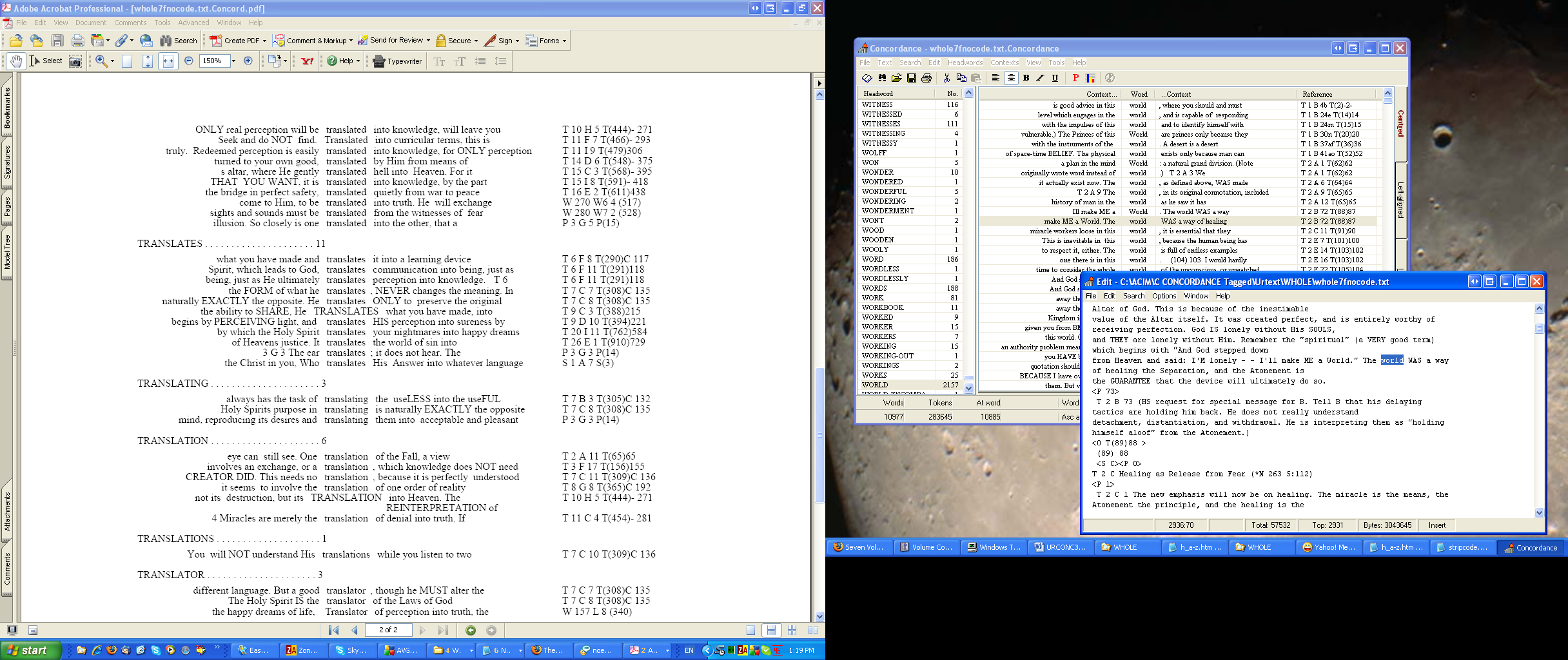The width and height of the screenshot is (1568, 660).
Task: Click the Search button in Acrobat toolbar
Action: (x=179, y=41)
